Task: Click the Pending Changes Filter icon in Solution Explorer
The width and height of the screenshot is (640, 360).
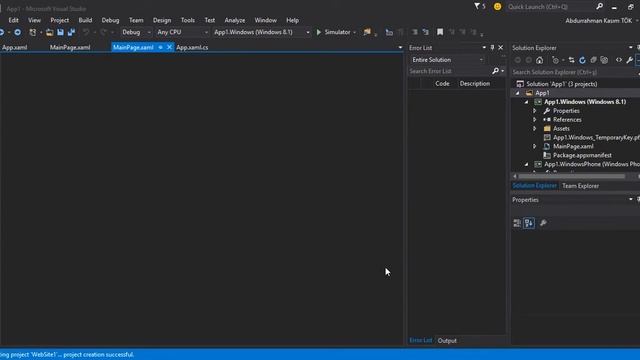Action: (555, 60)
